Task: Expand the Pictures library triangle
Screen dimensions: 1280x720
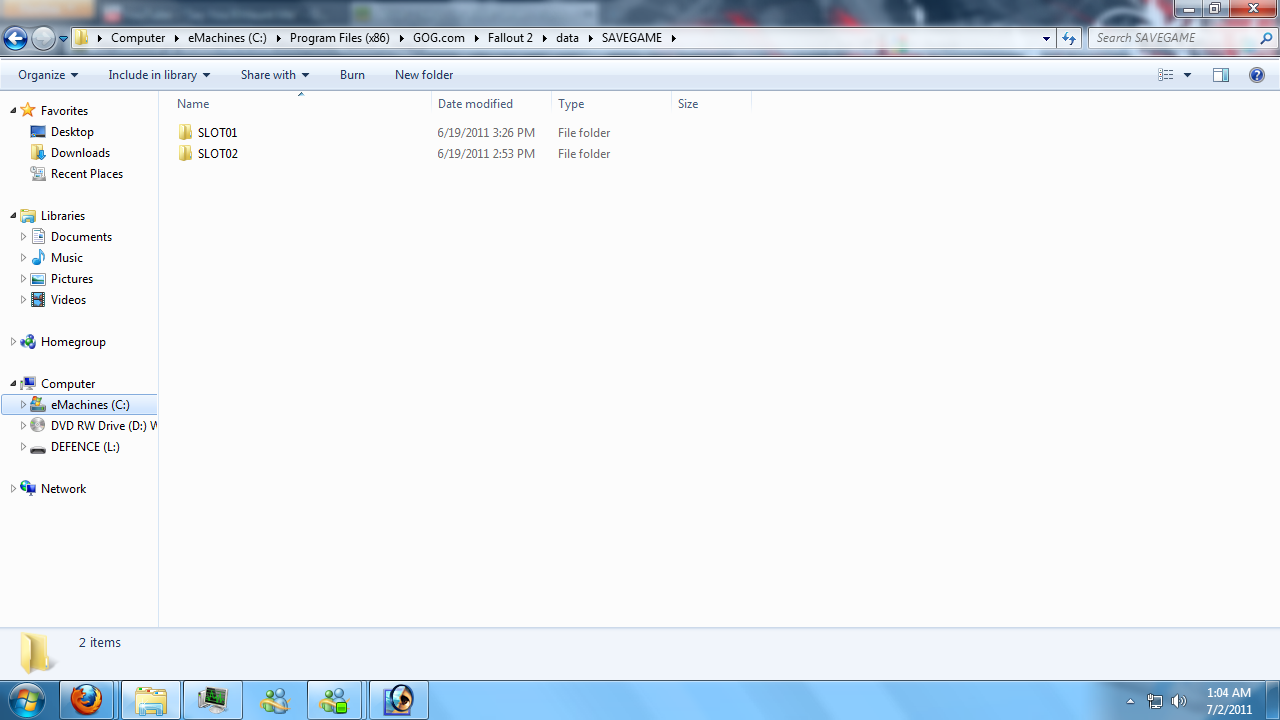Action: pos(23,279)
